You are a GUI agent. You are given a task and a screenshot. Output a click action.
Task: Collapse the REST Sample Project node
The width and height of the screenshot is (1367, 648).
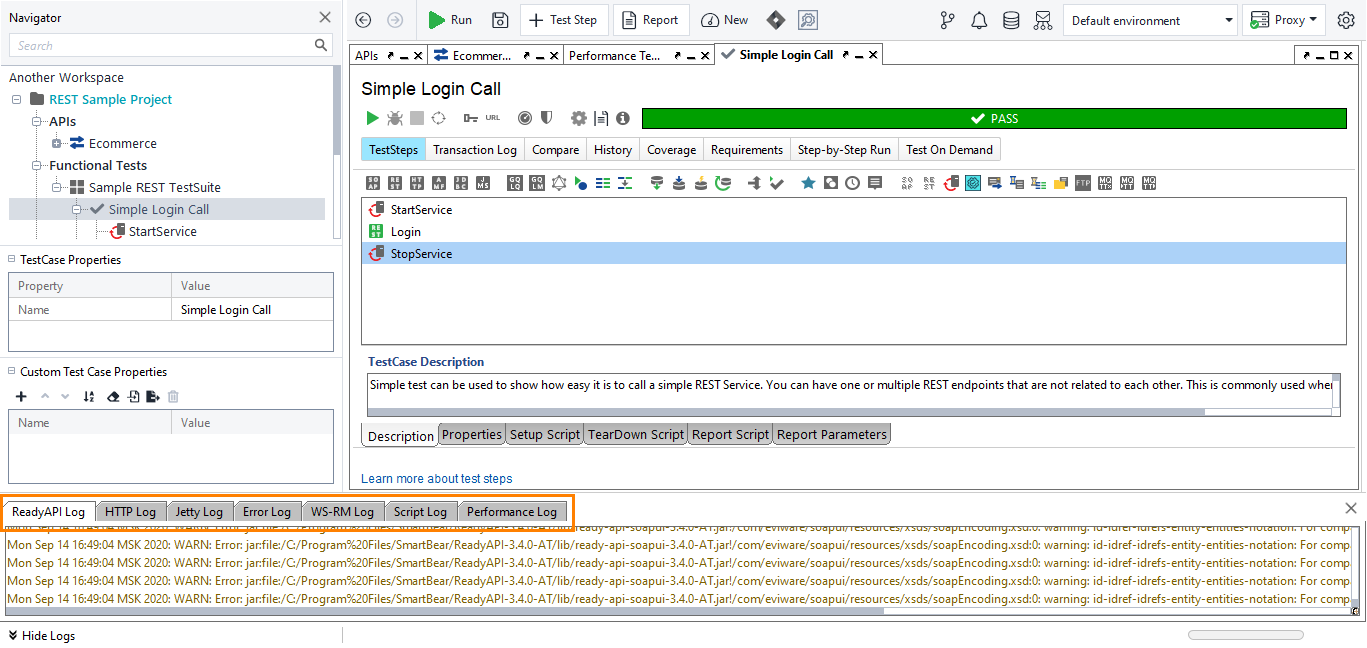15,99
